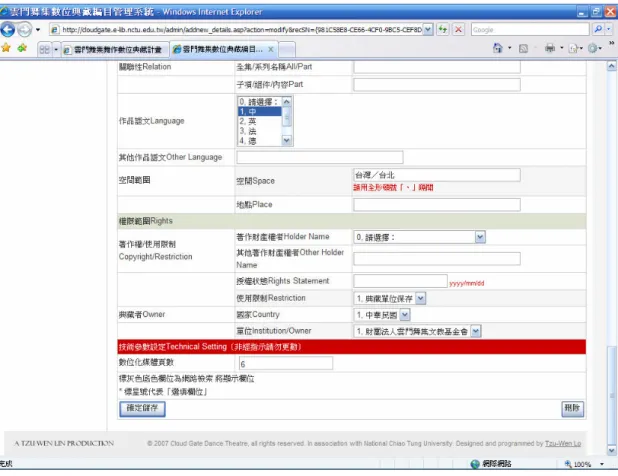The width and height of the screenshot is (618, 476).
Task: Click the 100% zoom level control
Action: (x=578, y=464)
